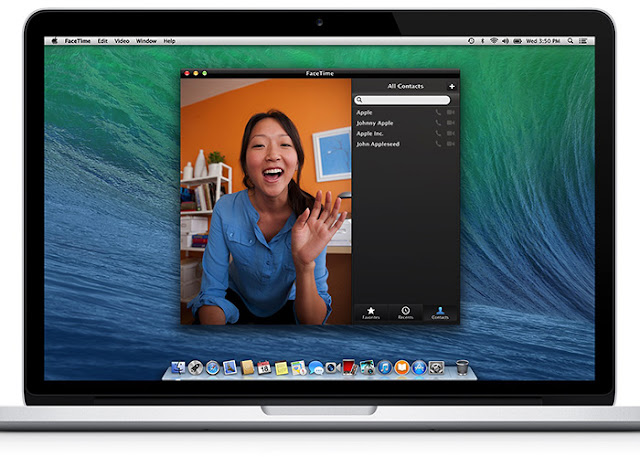This screenshot has width=640, height=457.
Task: Open App Store in Dock
Action: click(x=419, y=368)
